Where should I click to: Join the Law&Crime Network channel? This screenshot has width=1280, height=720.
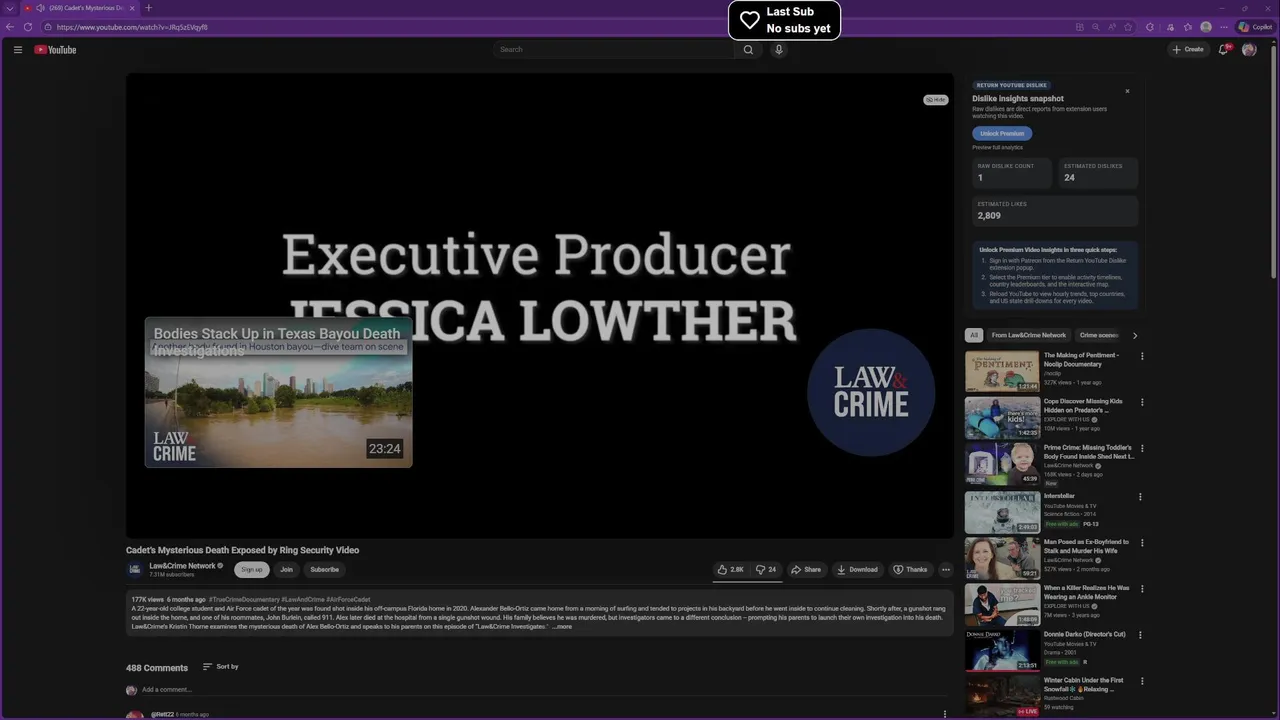tap(286, 570)
